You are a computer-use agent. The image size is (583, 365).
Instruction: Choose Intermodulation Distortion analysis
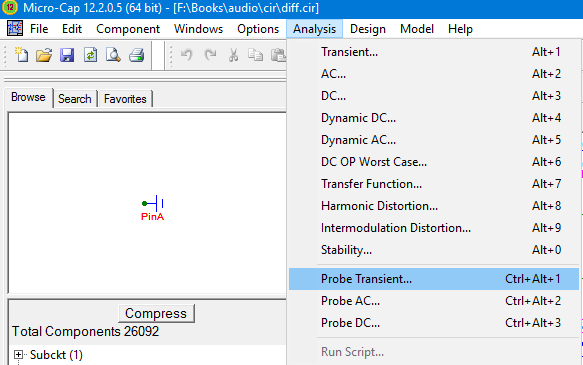(434, 227)
